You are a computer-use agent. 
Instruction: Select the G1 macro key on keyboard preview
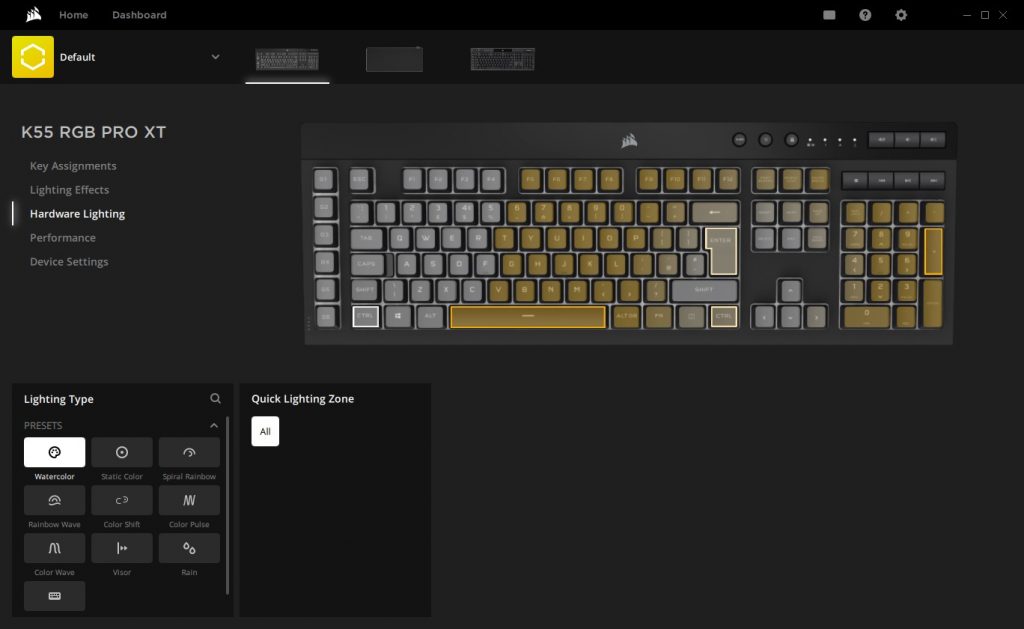click(325, 180)
